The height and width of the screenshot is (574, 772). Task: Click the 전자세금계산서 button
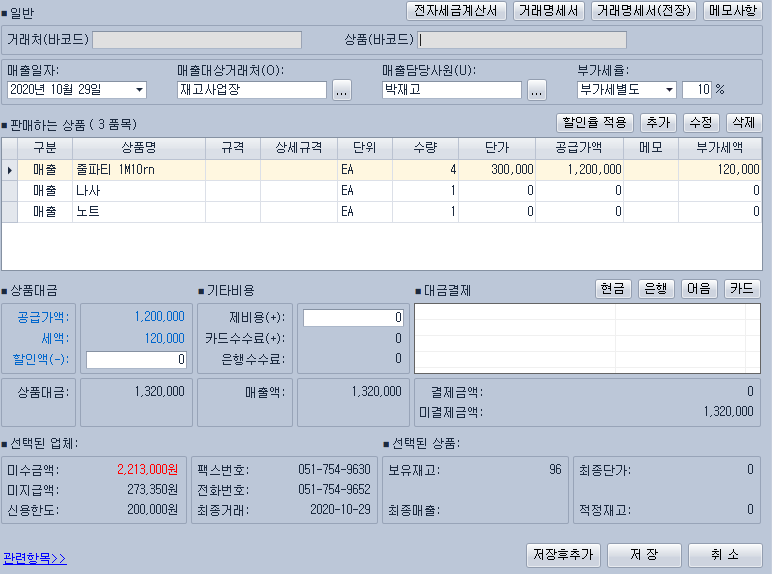[x=458, y=11]
